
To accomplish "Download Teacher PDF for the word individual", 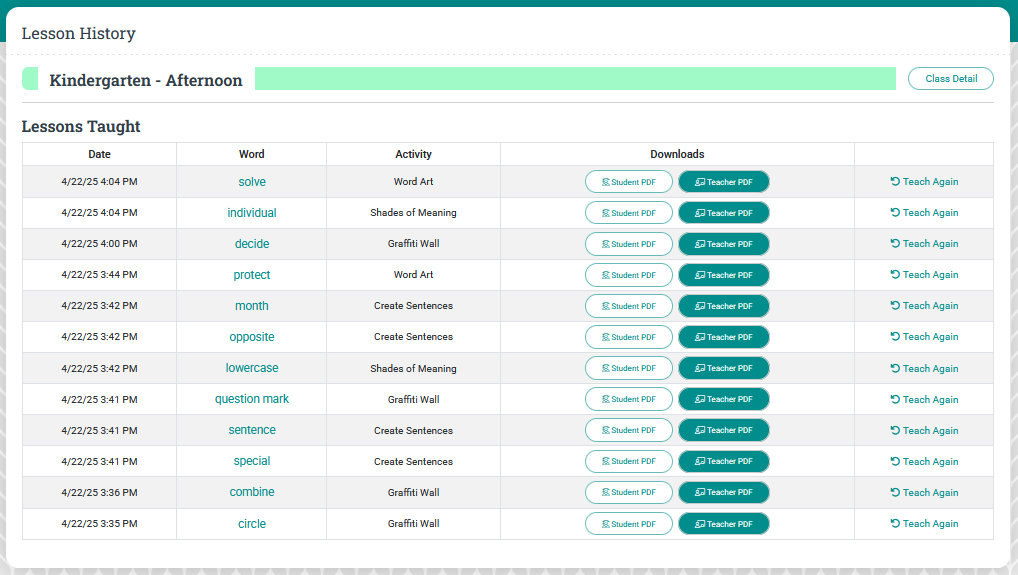I will [723, 213].
